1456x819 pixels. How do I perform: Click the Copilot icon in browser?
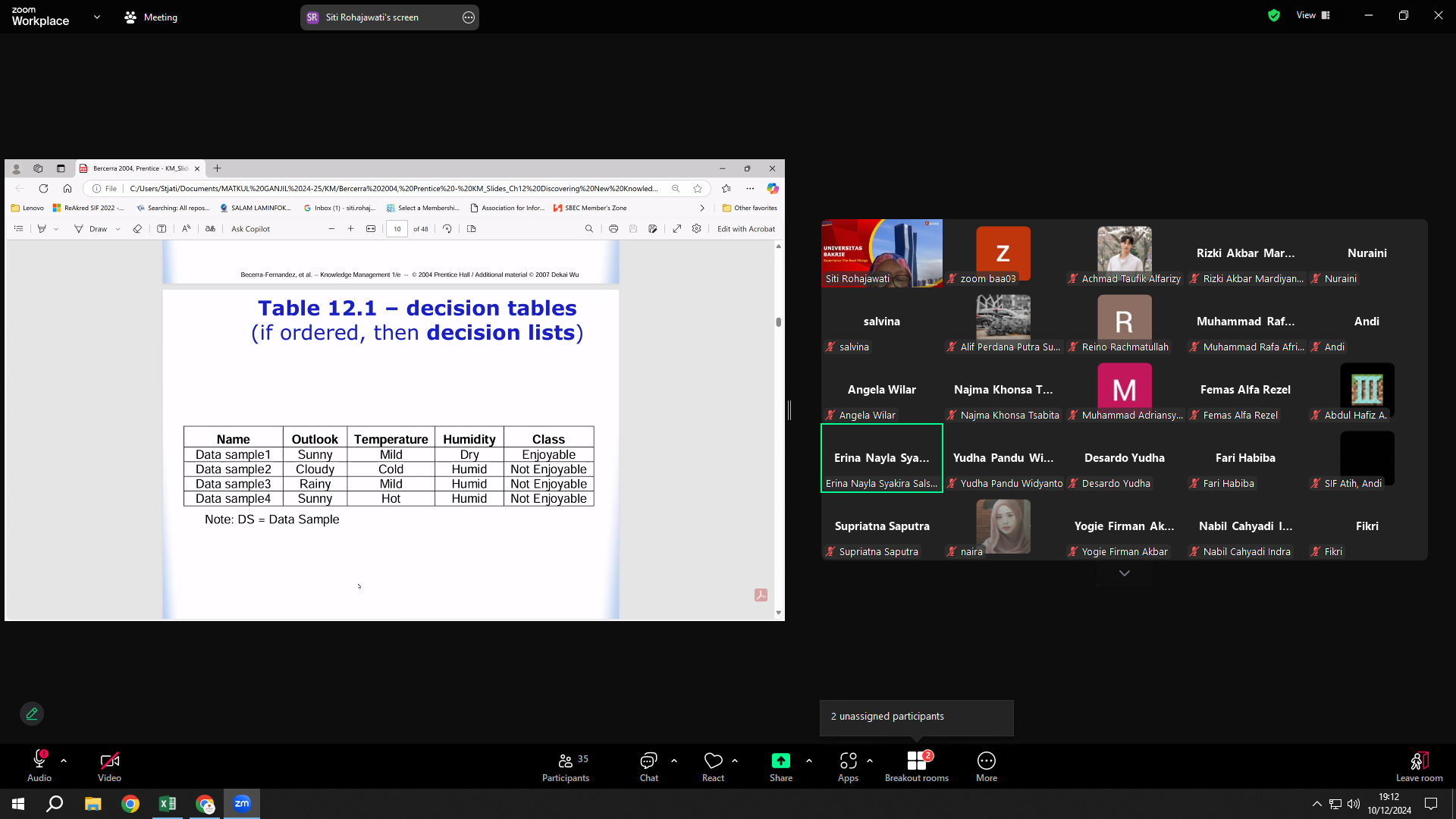point(773,189)
